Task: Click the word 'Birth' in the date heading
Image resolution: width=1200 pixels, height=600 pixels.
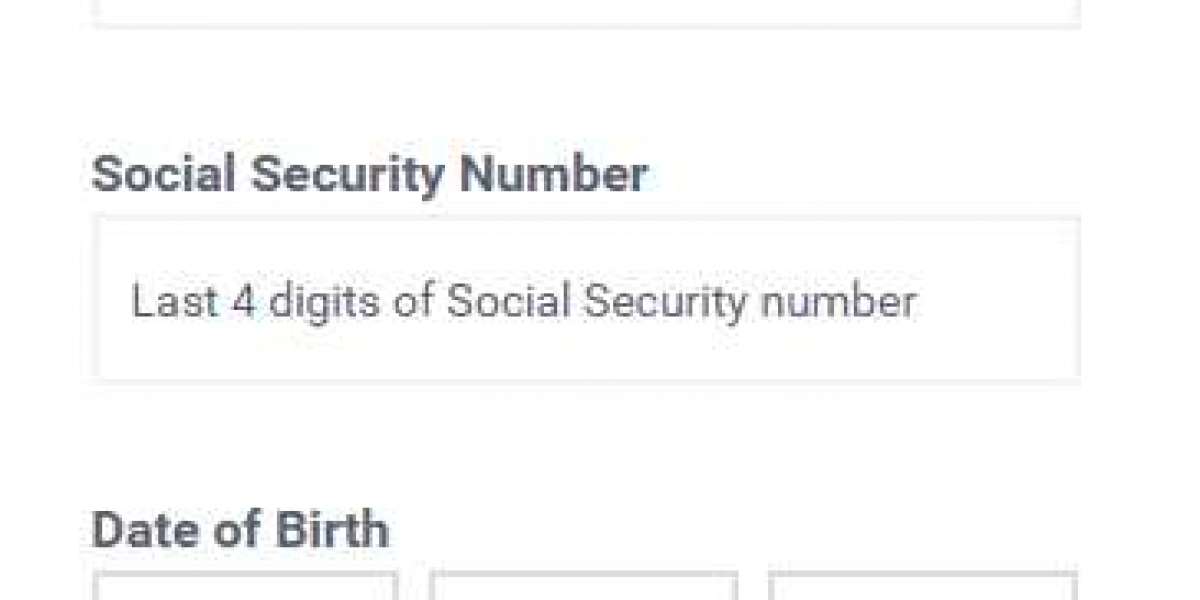Action: pyautogui.click(x=331, y=528)
